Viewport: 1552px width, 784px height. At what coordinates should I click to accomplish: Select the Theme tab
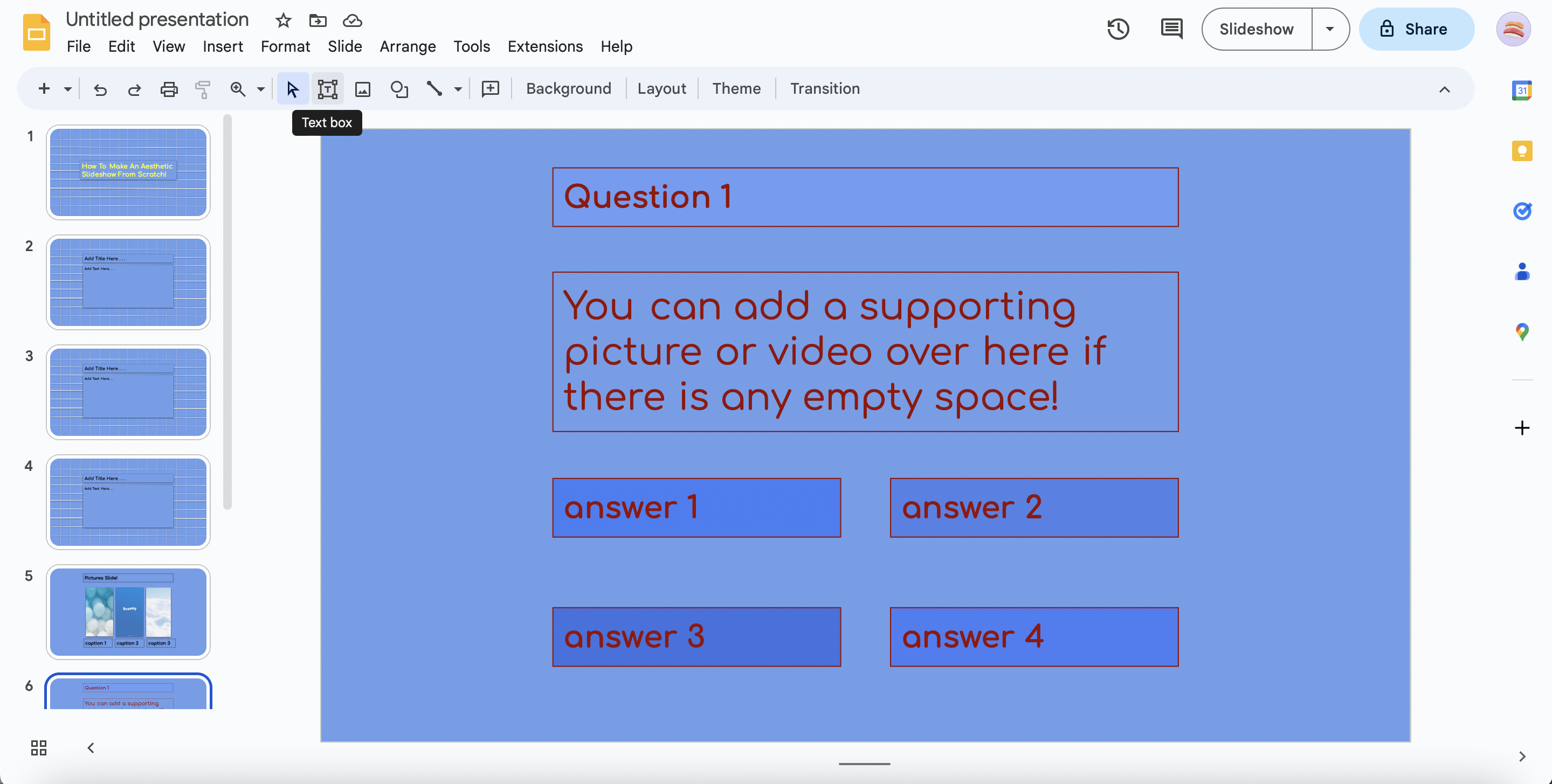click(x=736, y=88)
